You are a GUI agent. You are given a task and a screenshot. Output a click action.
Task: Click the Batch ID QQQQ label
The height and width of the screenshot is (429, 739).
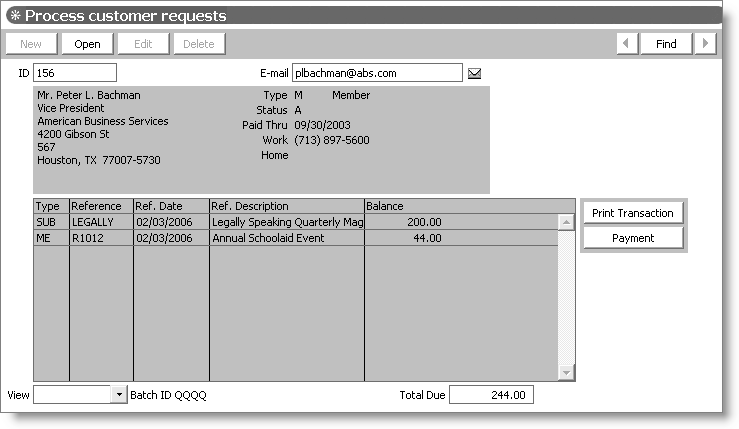[x=168, y=395]
